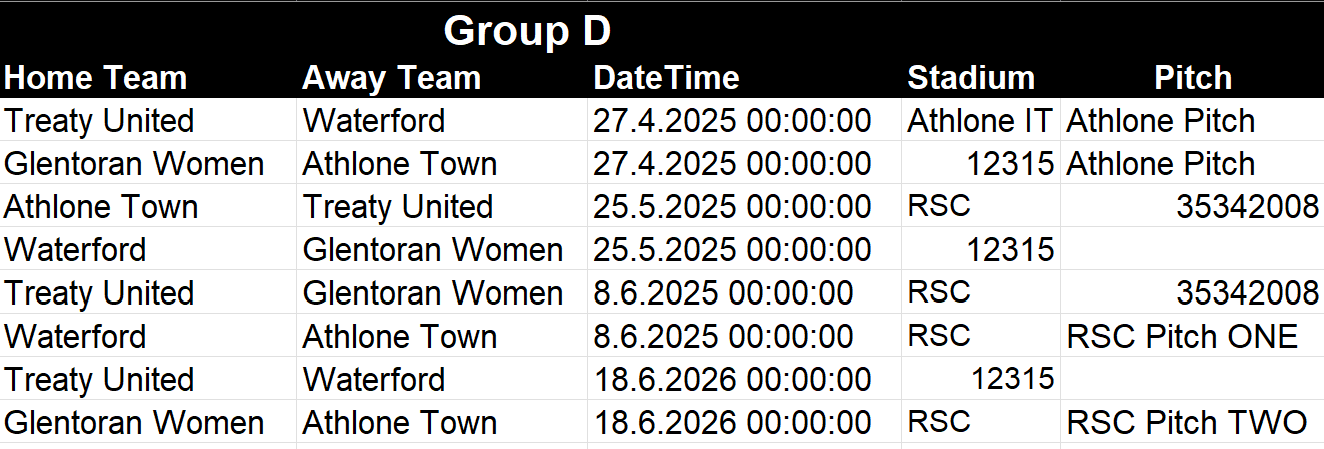Image resolution: width=1324 pixels, height=449 pixels.
Task: Click the RSC Pitch ONE cell
Action: 1182,337
